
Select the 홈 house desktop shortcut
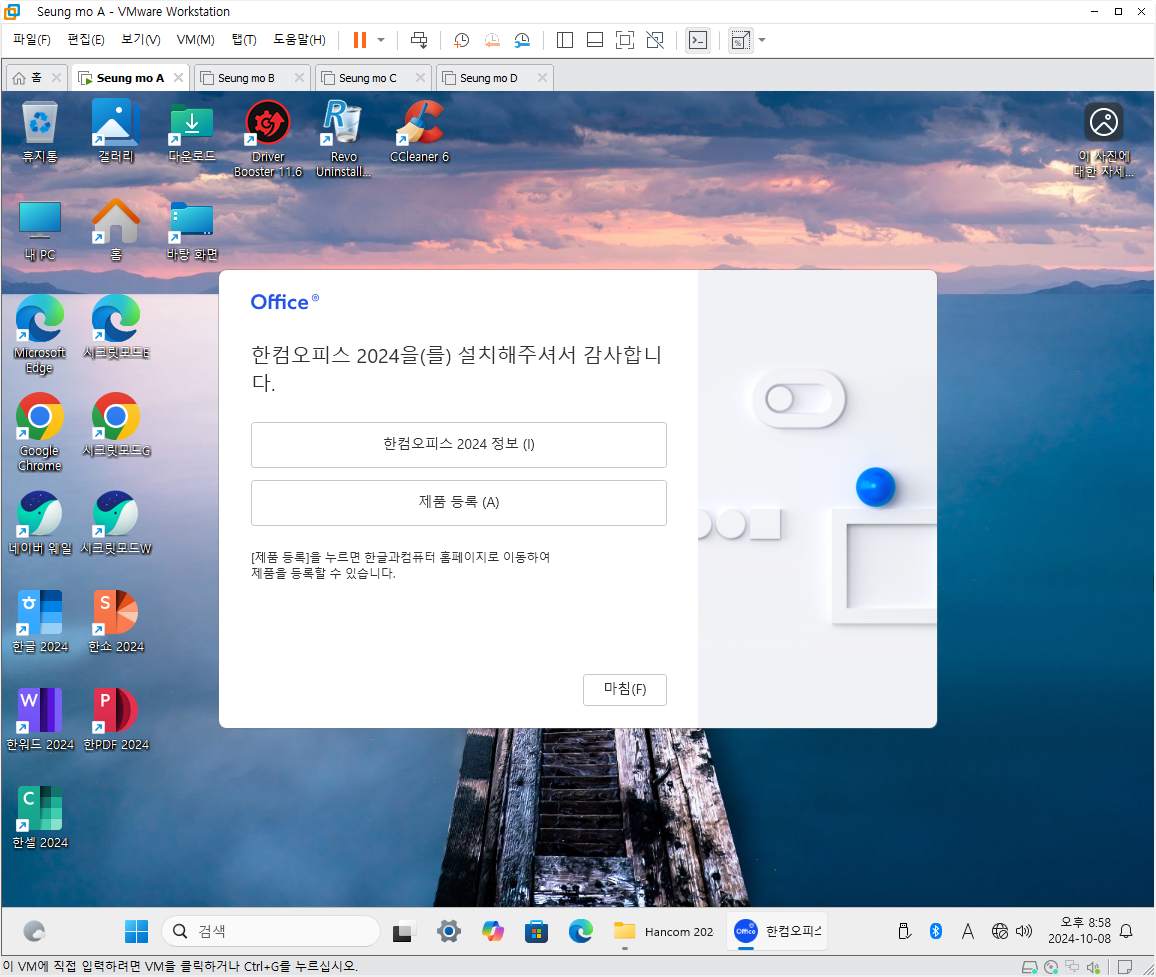pos(116,230)
